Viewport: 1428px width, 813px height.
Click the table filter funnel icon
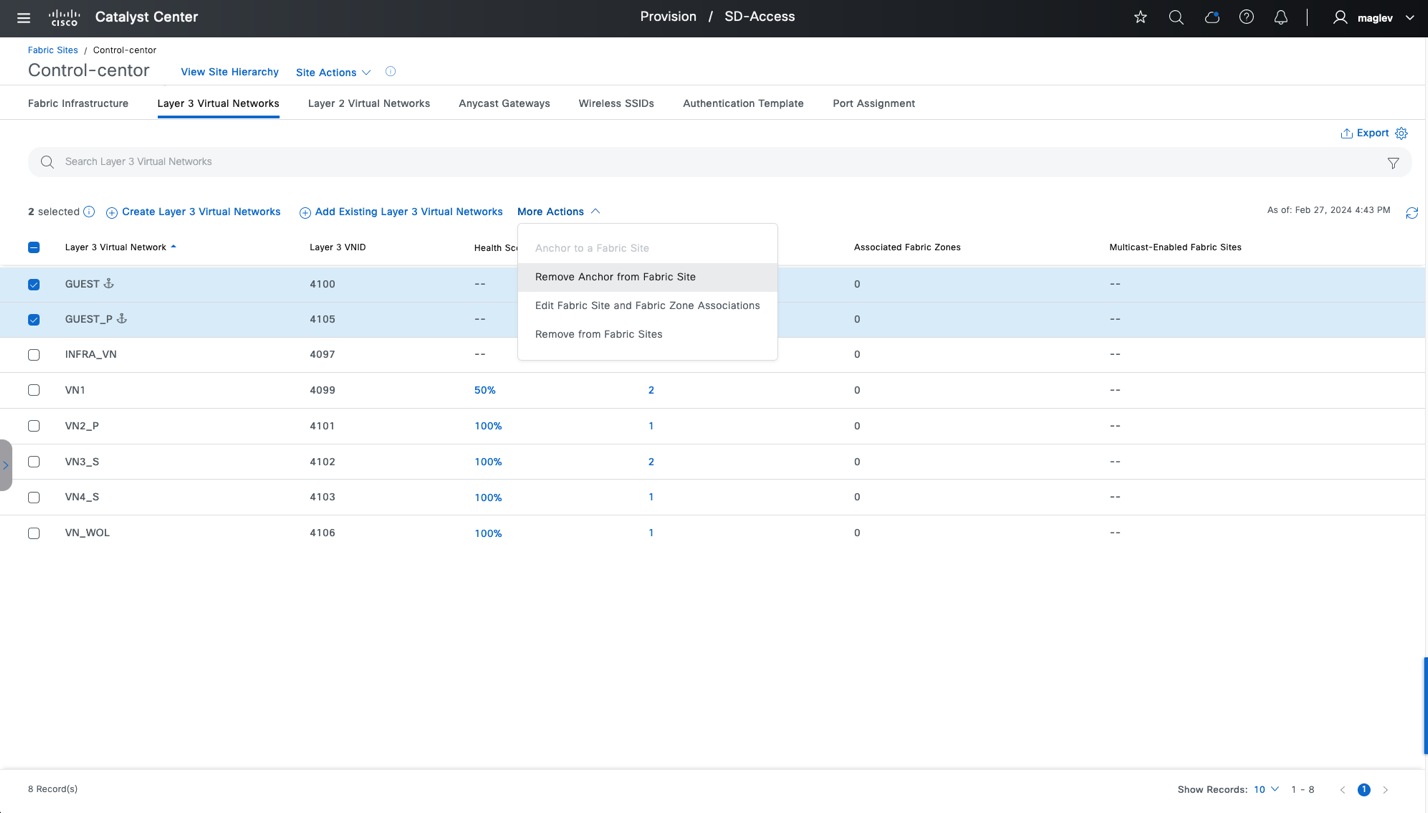[x=1393, y=163]
